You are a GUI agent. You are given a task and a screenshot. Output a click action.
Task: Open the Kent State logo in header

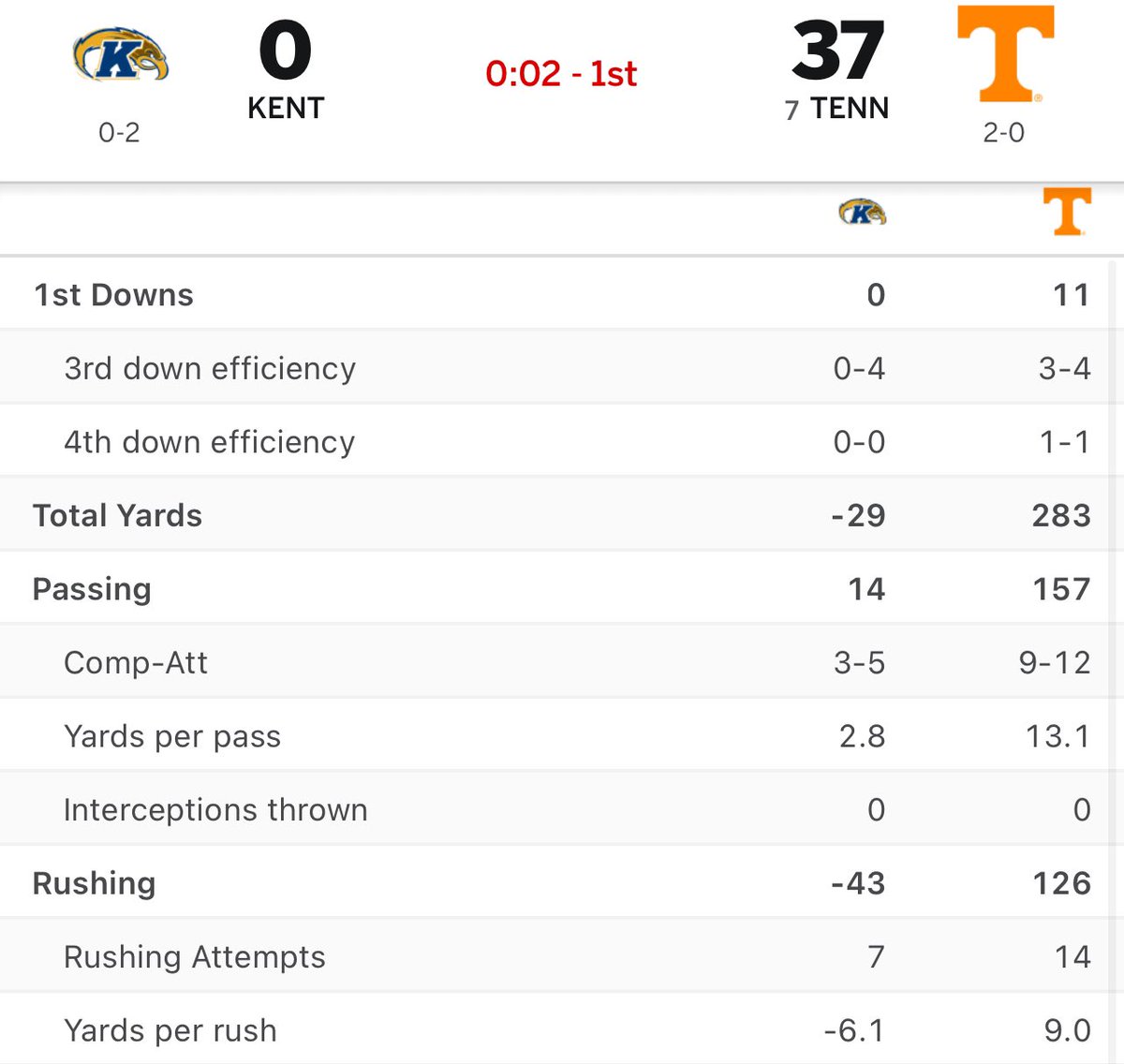click(x=120, y=56)
